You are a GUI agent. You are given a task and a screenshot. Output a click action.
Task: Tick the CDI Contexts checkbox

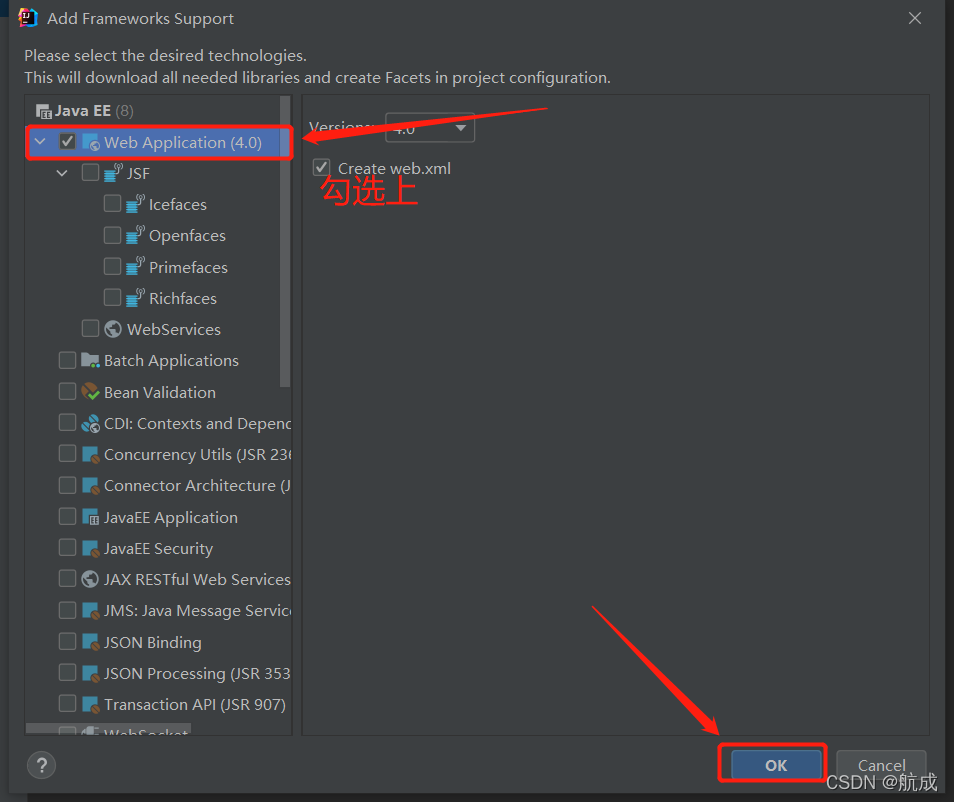[68, 422]
